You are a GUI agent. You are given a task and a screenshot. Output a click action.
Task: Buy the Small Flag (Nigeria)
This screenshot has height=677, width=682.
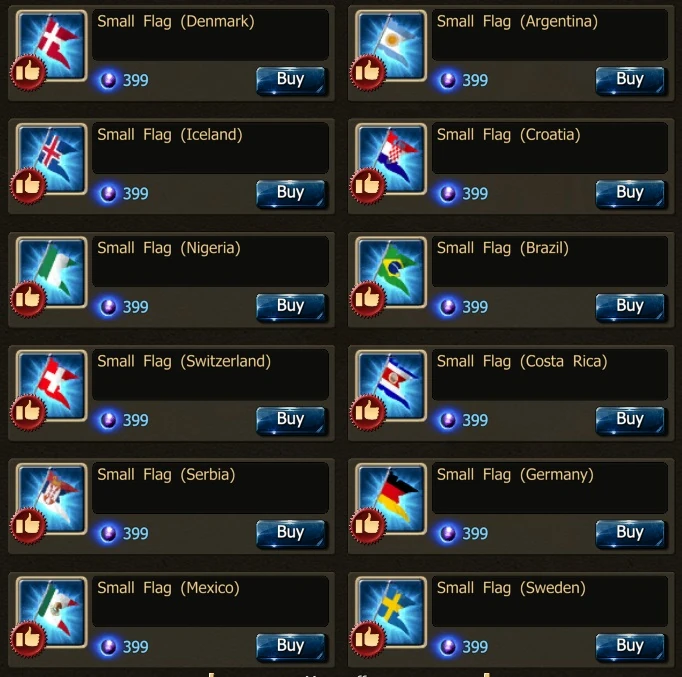(291, 307)
